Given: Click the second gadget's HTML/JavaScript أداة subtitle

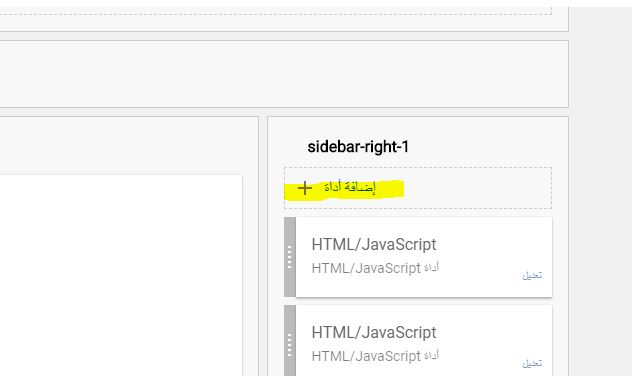Looking at the screenshot, I should (x=375, y=356).
